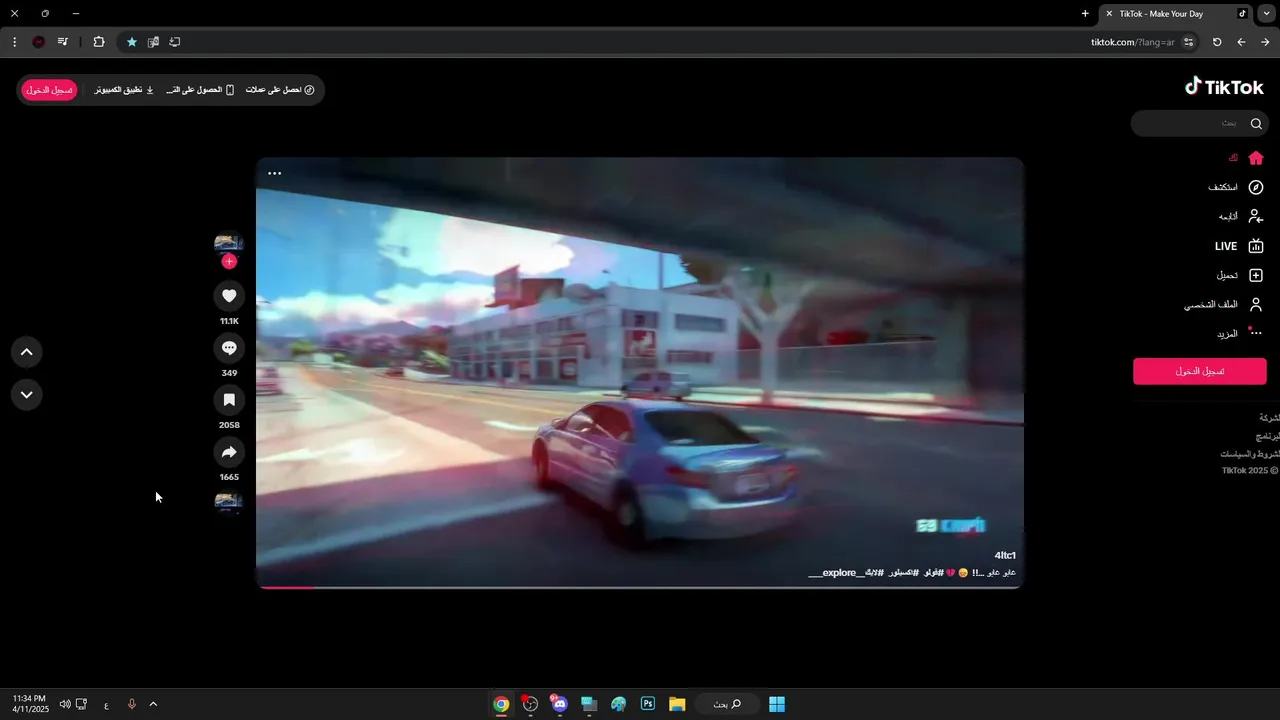Click the تحميل sidebar label
This screenshot has height=720, width=1280.
pyautogui.click(x=1227, y=275)
